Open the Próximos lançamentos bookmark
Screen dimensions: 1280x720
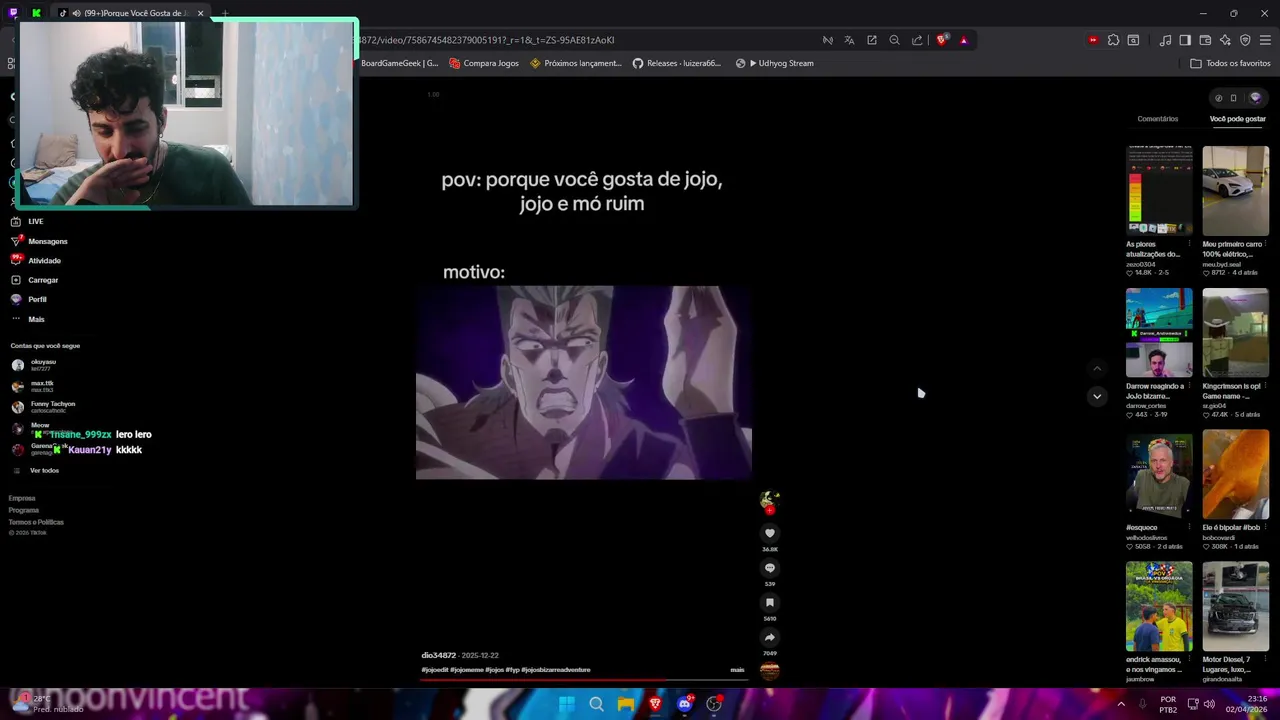(576, 63)
